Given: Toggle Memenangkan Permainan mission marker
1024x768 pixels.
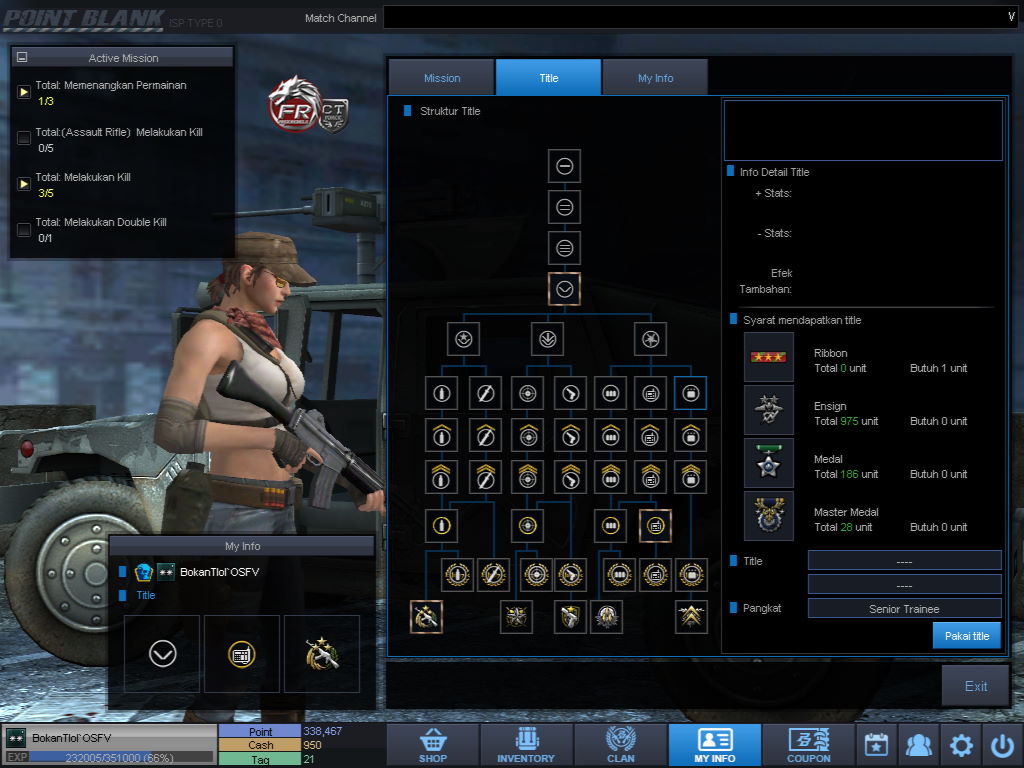Looking at the screenshot, I should coord(24,92).
